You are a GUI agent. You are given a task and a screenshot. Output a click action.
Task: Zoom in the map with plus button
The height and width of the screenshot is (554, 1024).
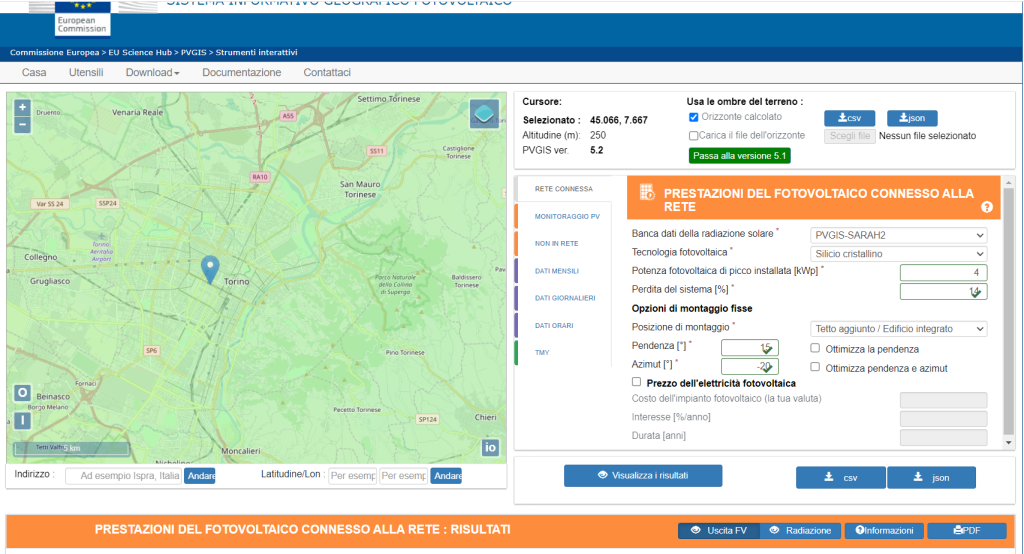point(22,107)
